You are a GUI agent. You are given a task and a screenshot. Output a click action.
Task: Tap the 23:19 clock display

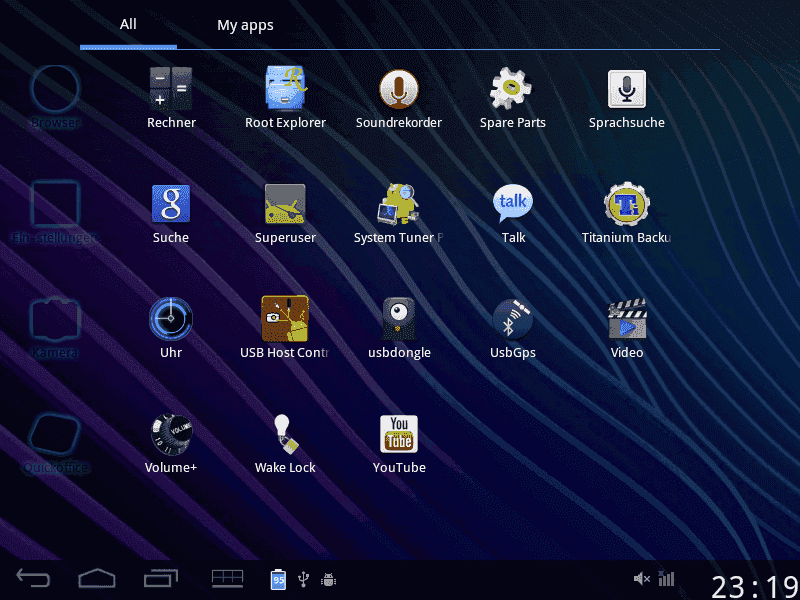click(755, 587)
